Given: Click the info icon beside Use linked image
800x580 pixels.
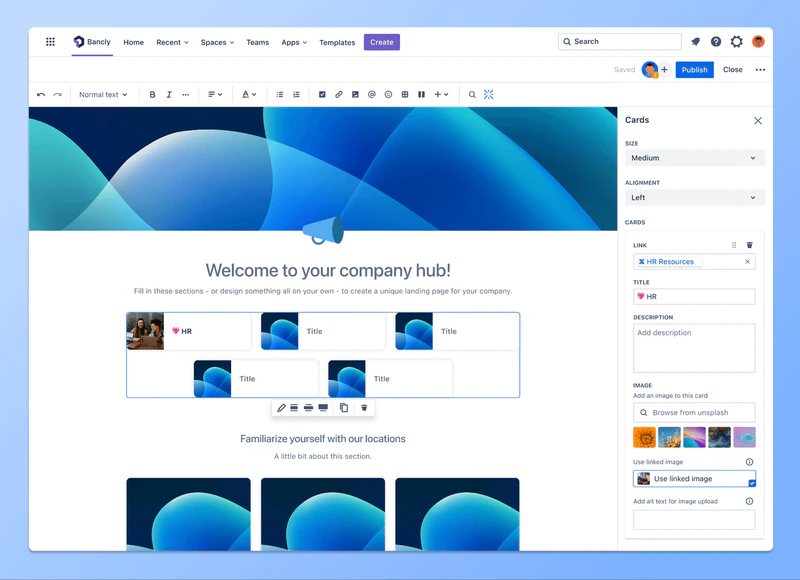Looking at the screenshot, I should point(749,462).
